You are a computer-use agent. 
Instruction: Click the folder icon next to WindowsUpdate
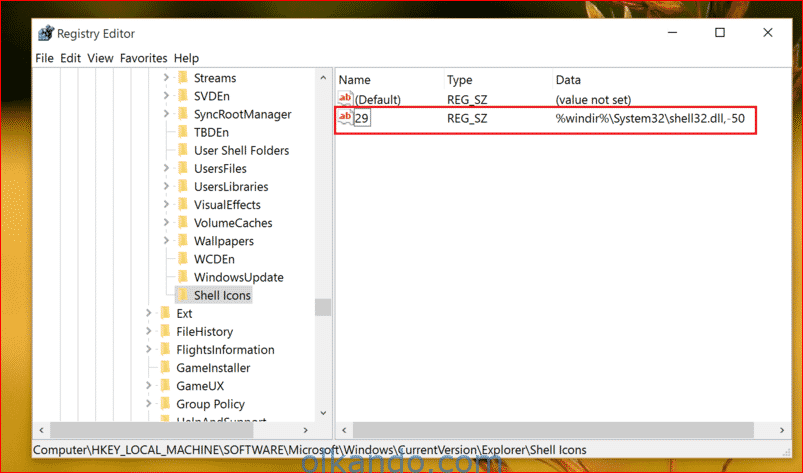[183, 277]
